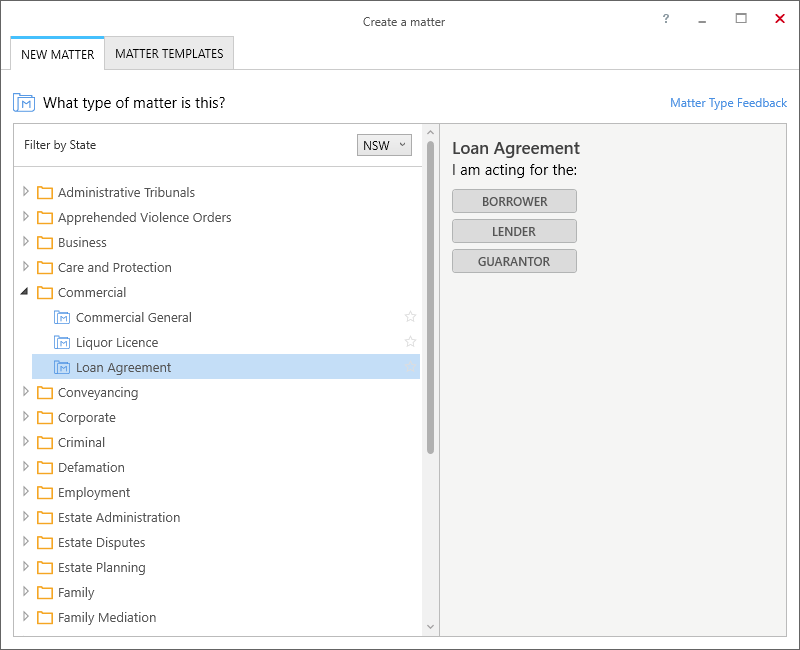Screen dimensions: 800x650
Task: Expand the Estate Planning folder
Action: coord(26,566)
